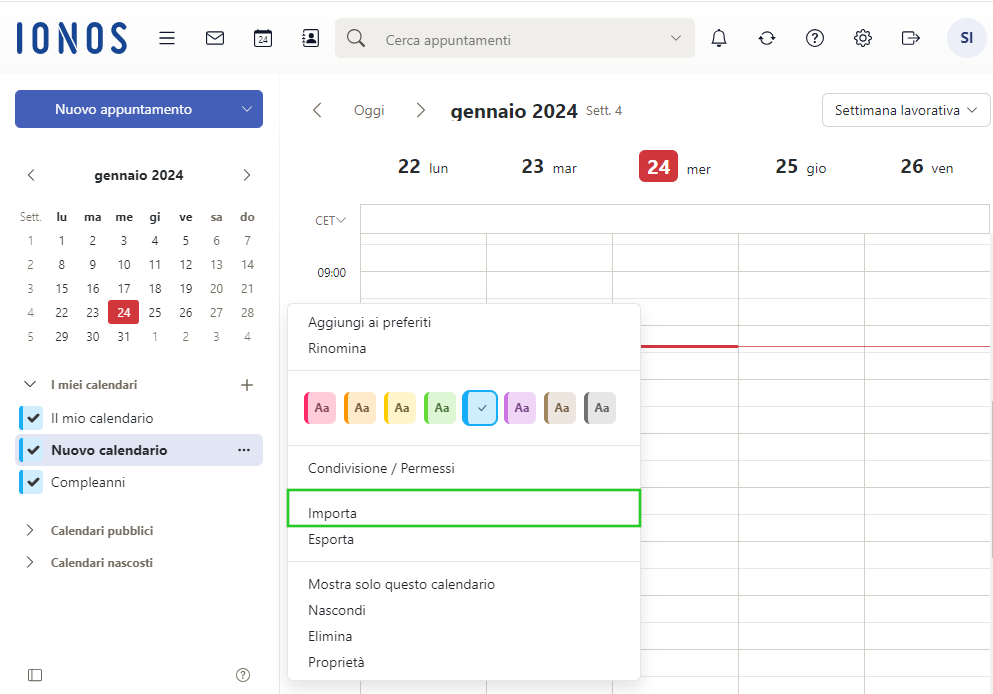Go to next week in main calendar
This screenshot has width=993, height=694.
click(421, 110)
